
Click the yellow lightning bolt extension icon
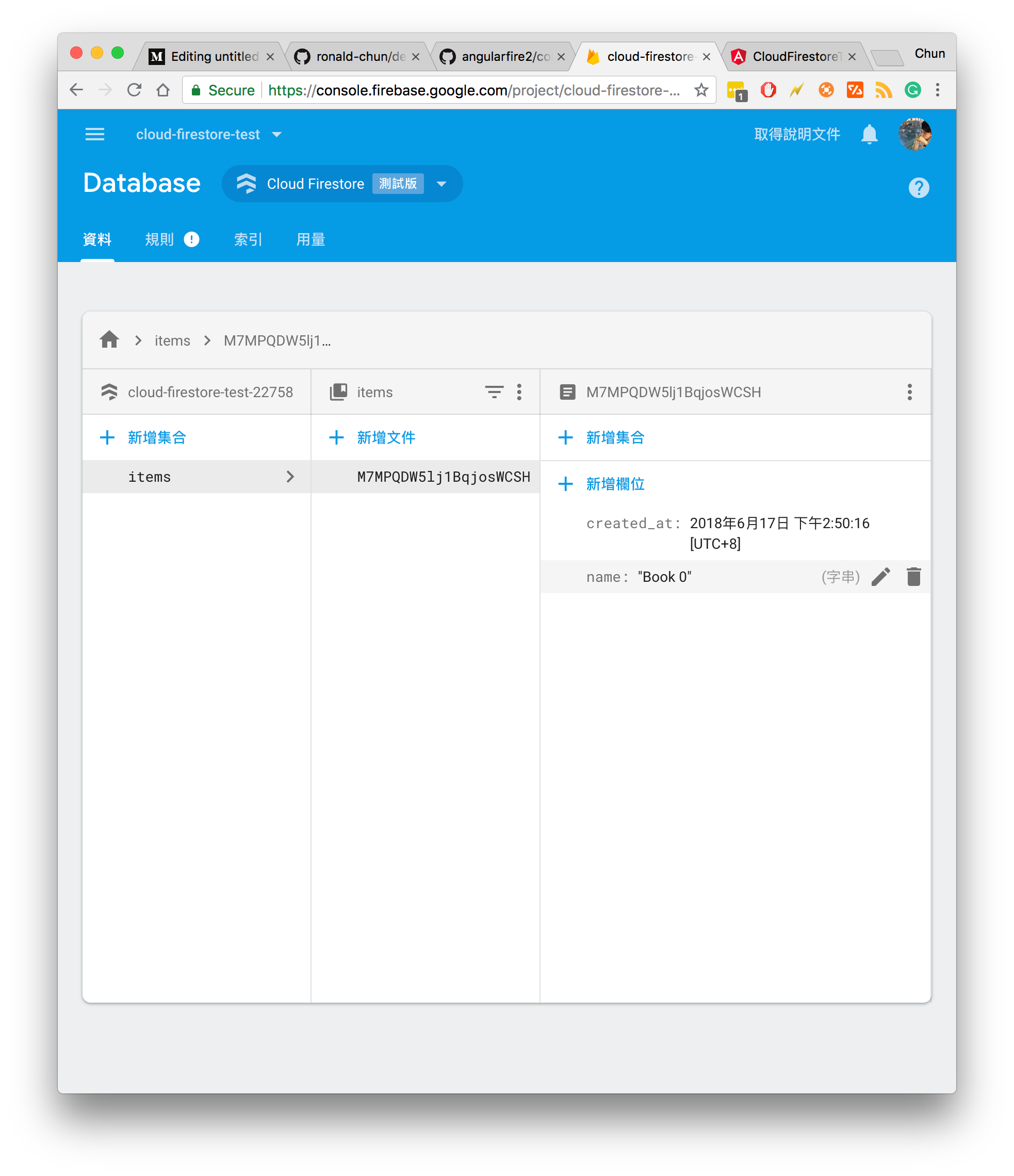point(796,90)
